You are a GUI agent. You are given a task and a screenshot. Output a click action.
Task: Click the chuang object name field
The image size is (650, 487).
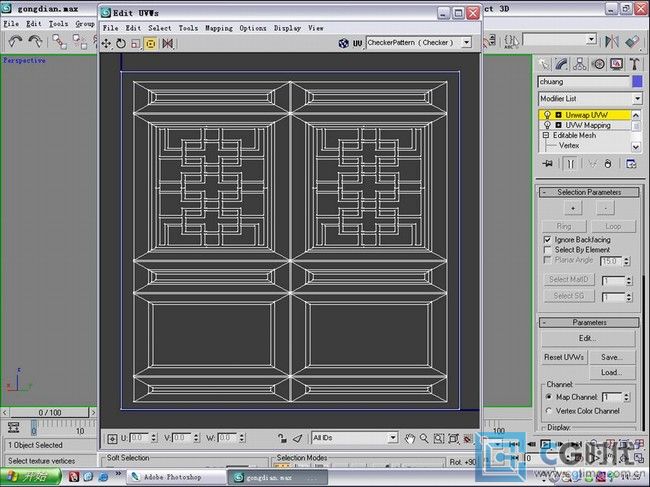(583, 82)
